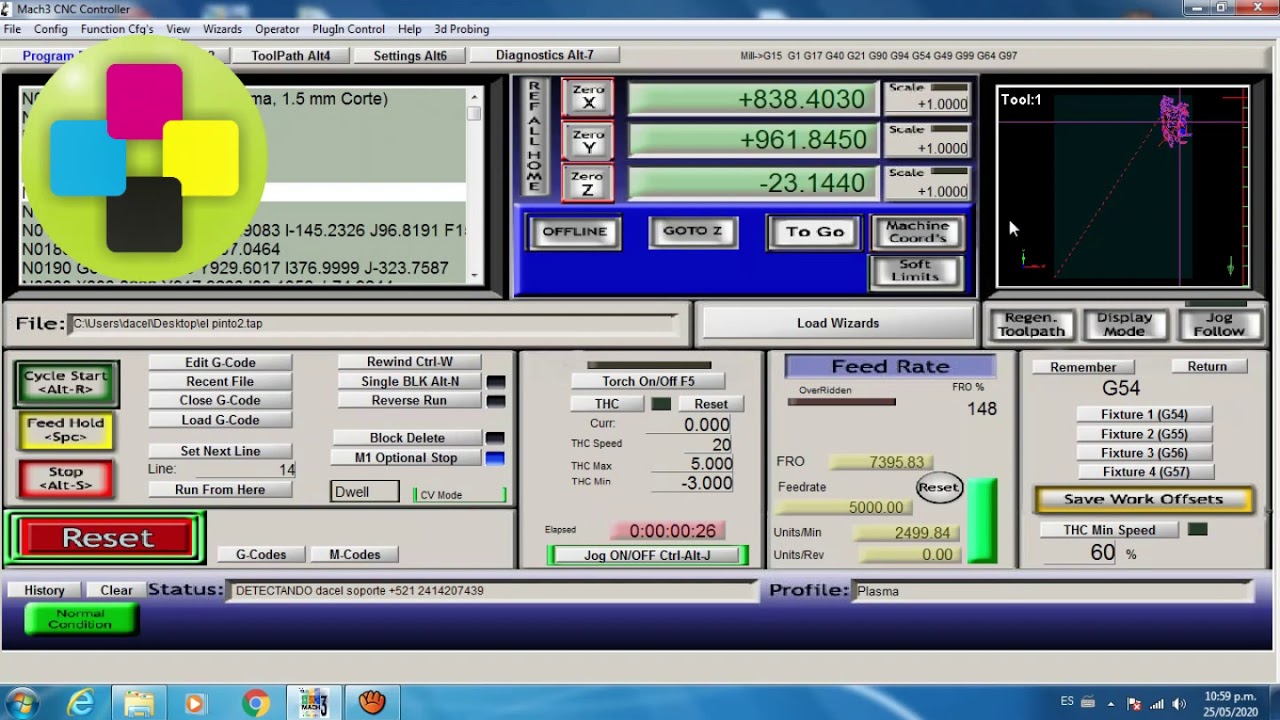This screenshot has width=1280, height=720.
Task: Click the round feed rate Reset button
Action: click(938, 488)
